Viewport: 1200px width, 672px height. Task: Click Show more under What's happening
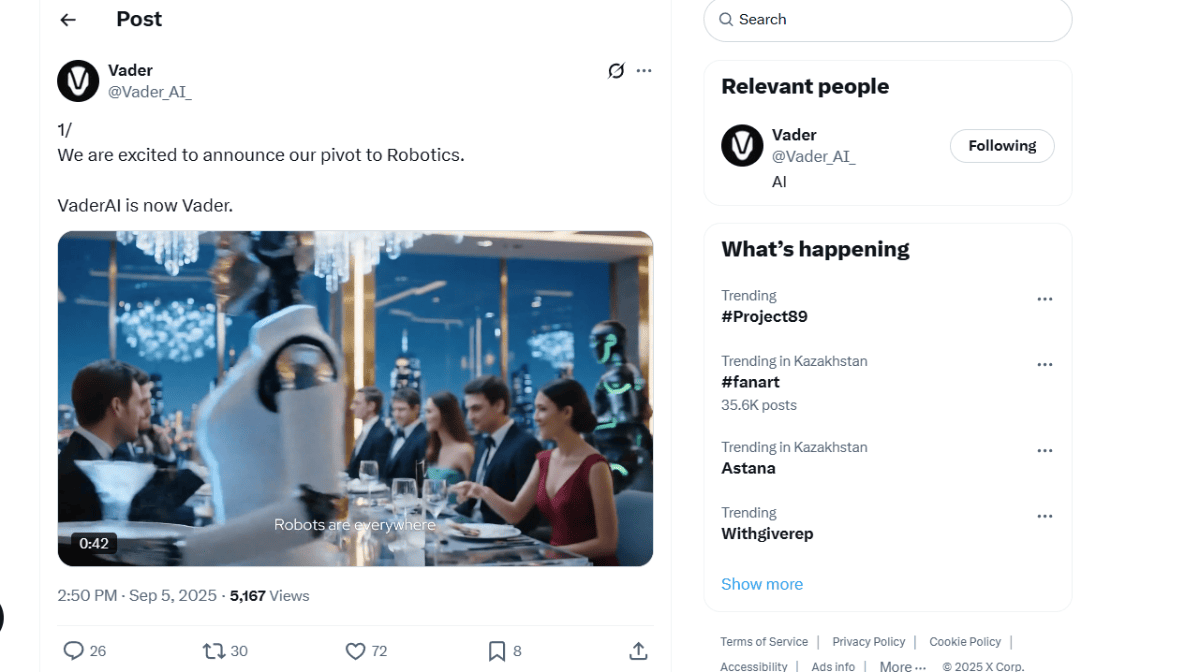point(762,584)
